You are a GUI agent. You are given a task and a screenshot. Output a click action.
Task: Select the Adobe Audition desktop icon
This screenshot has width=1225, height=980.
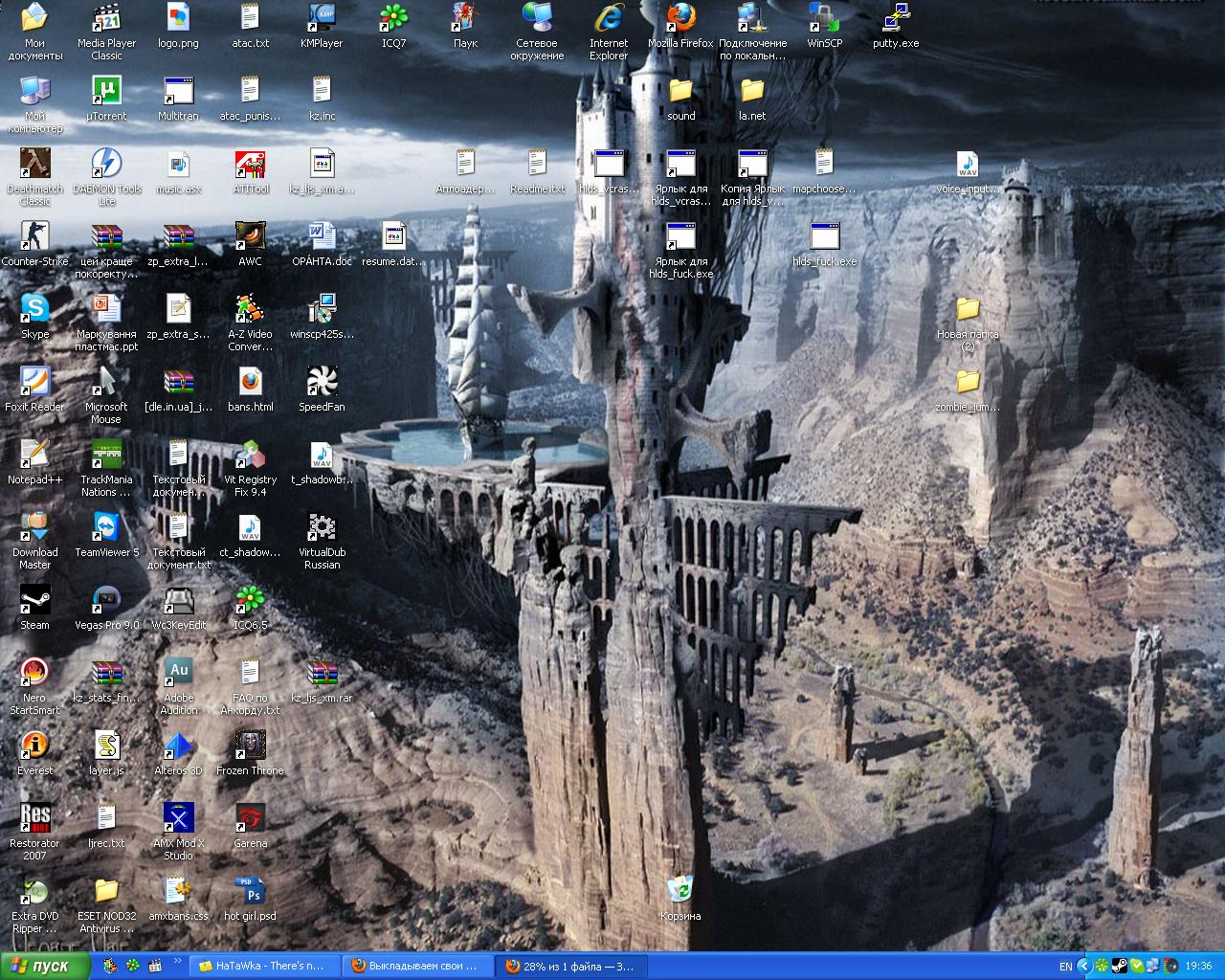pyautogui.click(x=178, y=686)
